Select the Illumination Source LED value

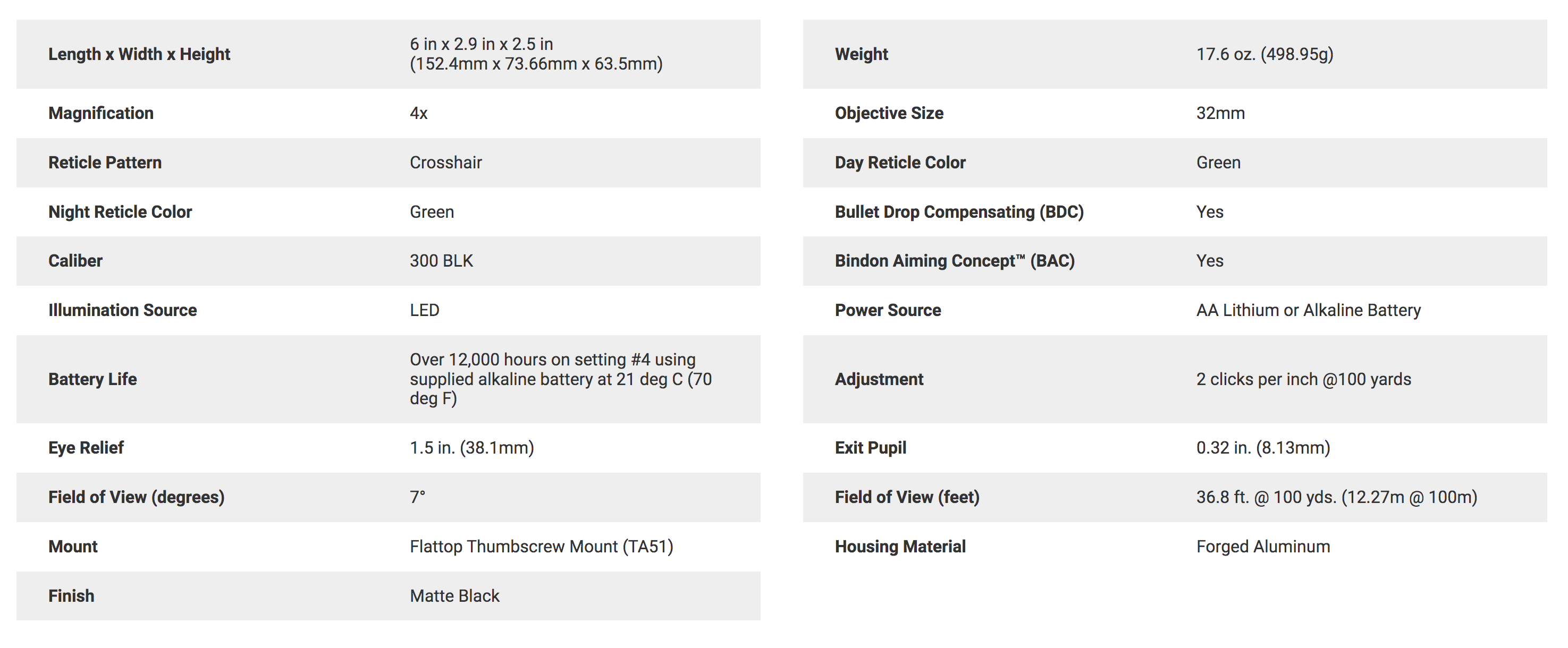click(x=424, y=310)
